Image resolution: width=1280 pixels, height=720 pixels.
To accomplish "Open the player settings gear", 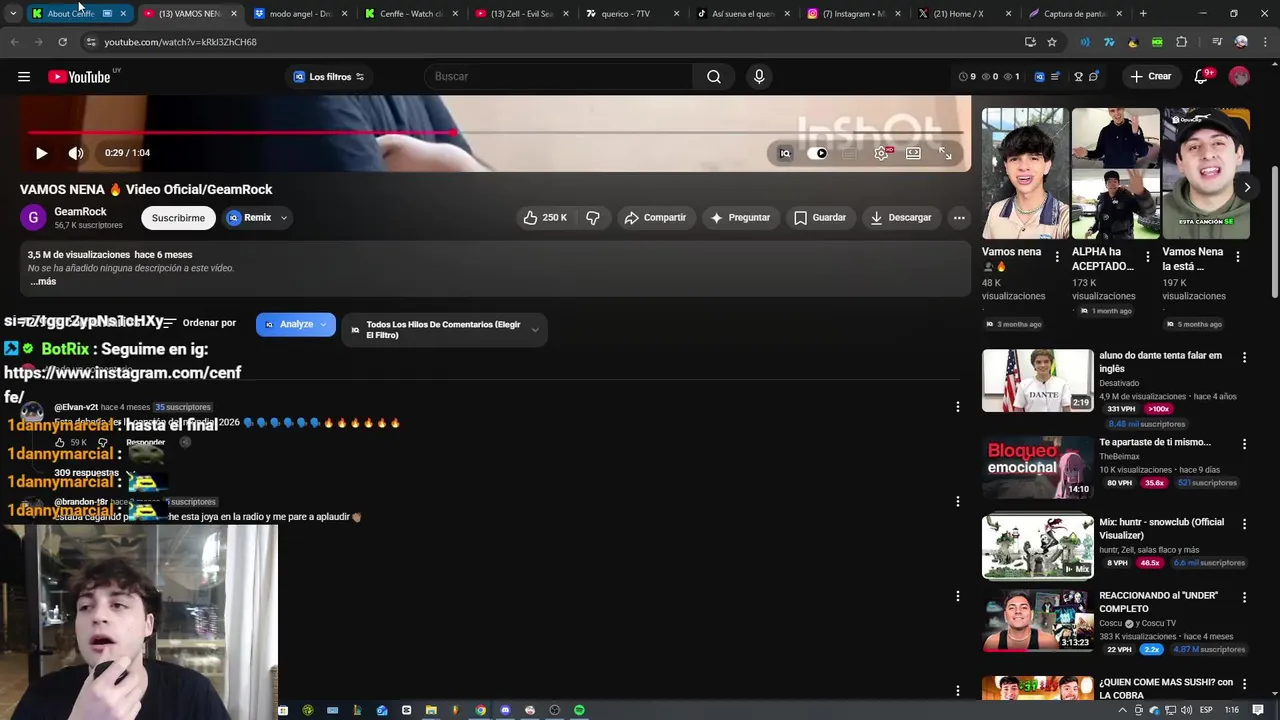I will [x=881, y=153].
